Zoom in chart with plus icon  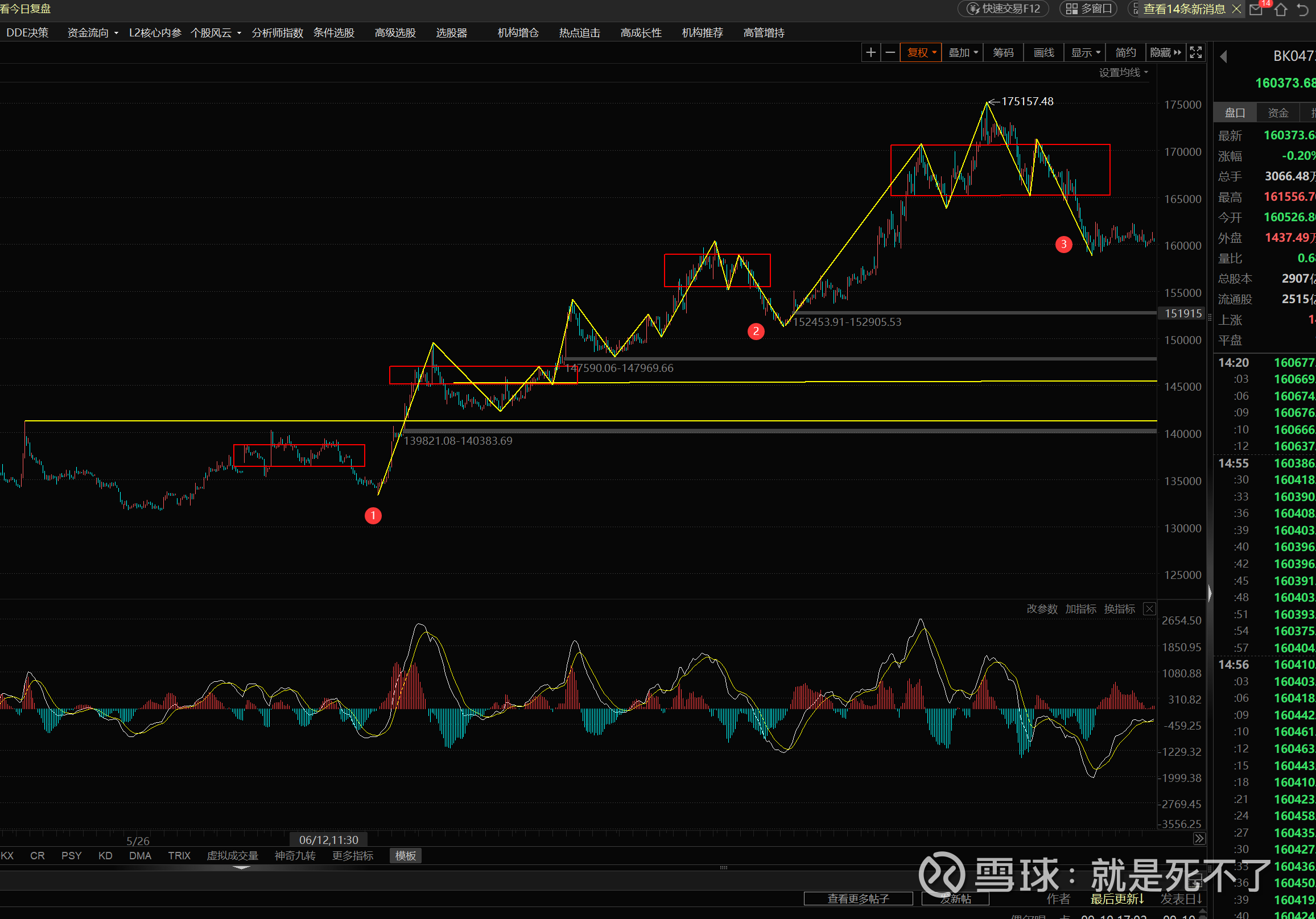tap(870, 53)
